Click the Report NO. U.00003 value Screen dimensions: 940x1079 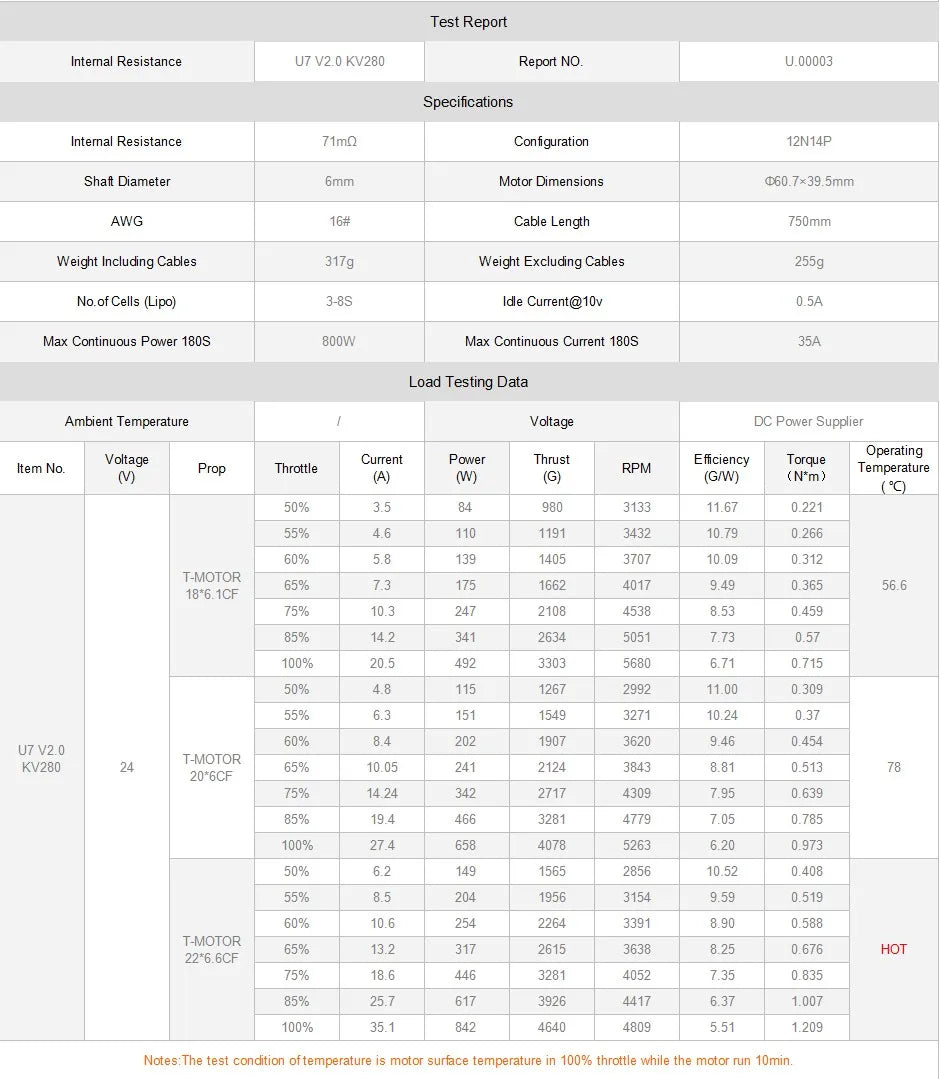tap(808, 61)
